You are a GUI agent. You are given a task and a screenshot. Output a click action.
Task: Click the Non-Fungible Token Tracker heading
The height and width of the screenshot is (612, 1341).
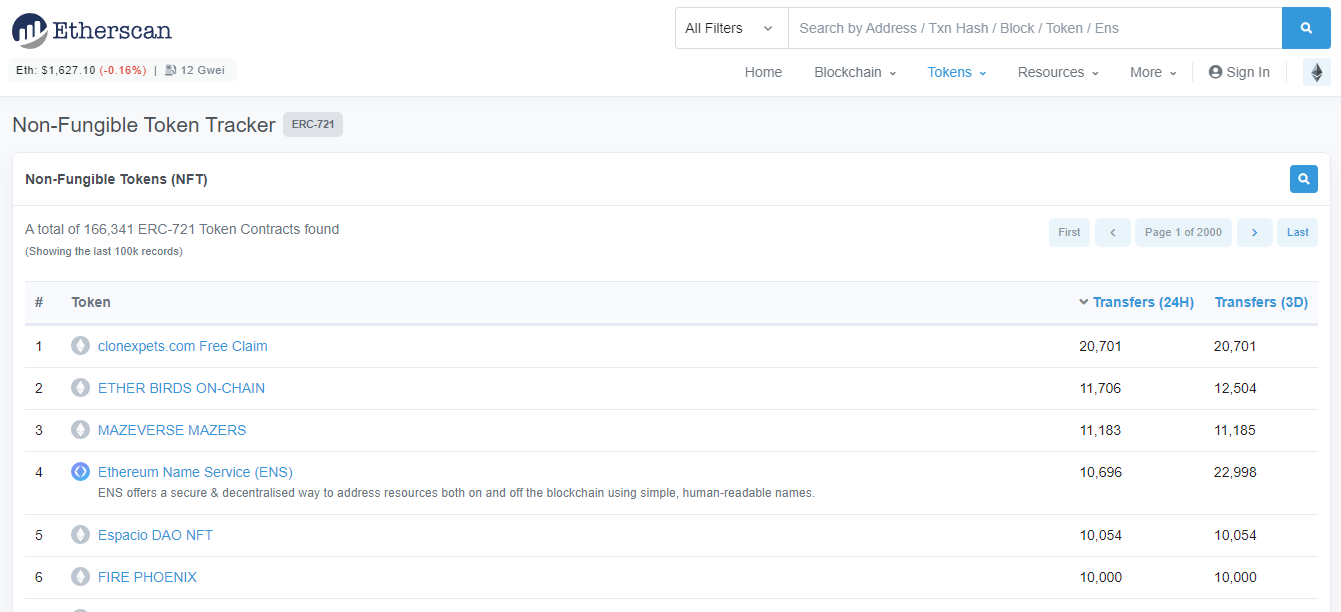144,125
